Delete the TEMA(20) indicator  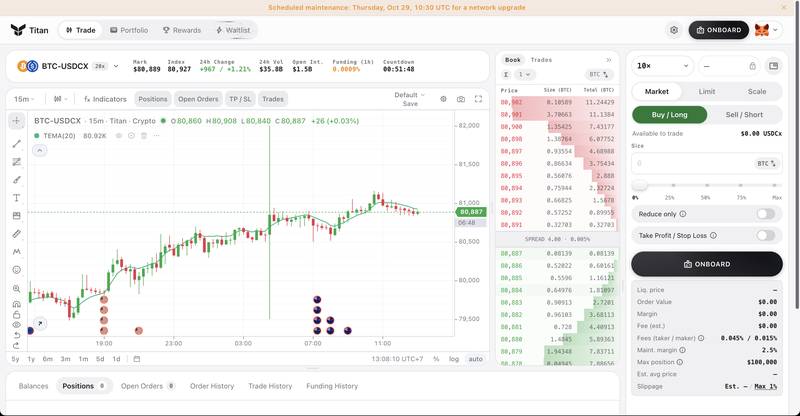pos(144,136)
